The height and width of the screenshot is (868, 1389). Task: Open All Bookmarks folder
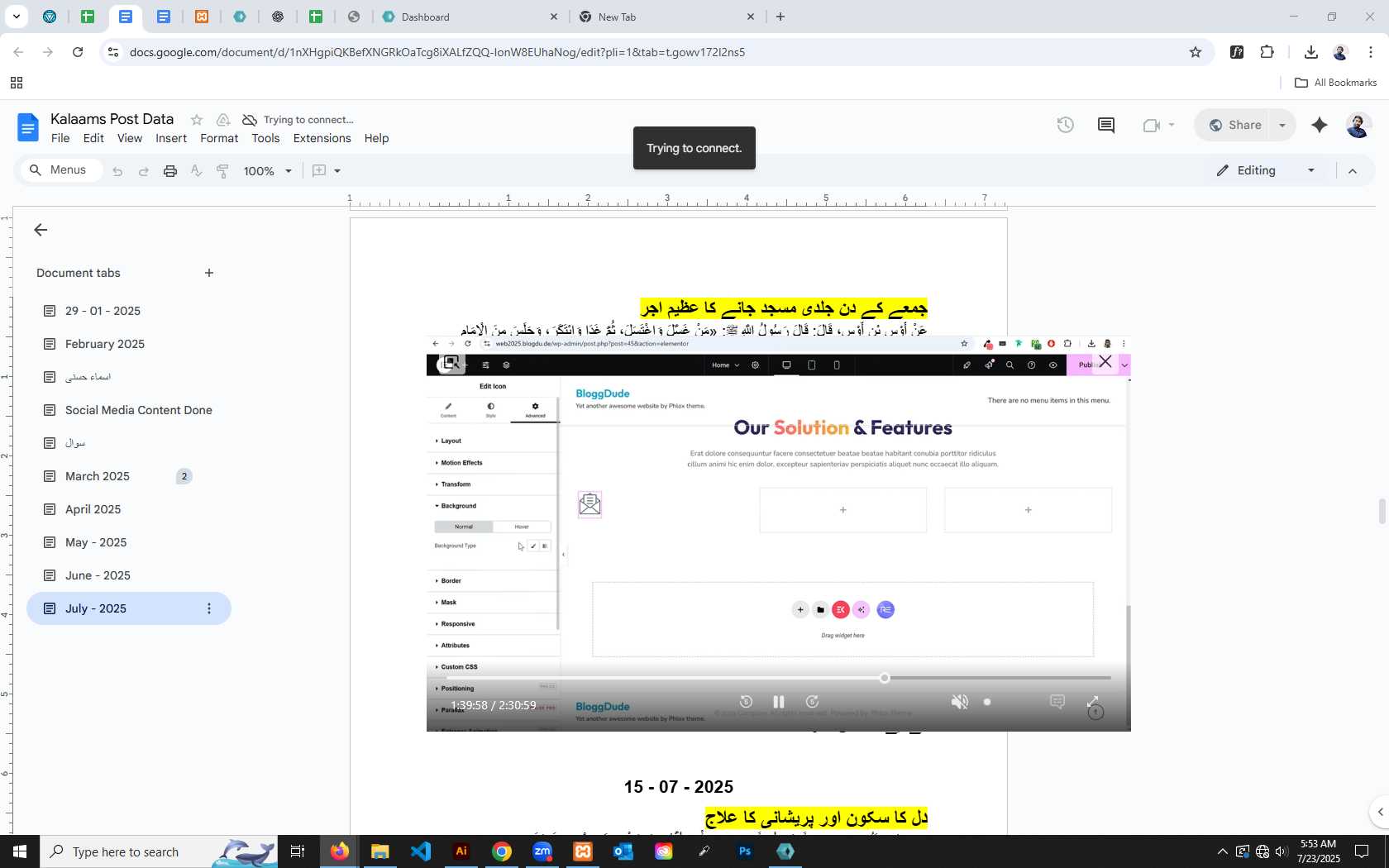point(1335,83)
